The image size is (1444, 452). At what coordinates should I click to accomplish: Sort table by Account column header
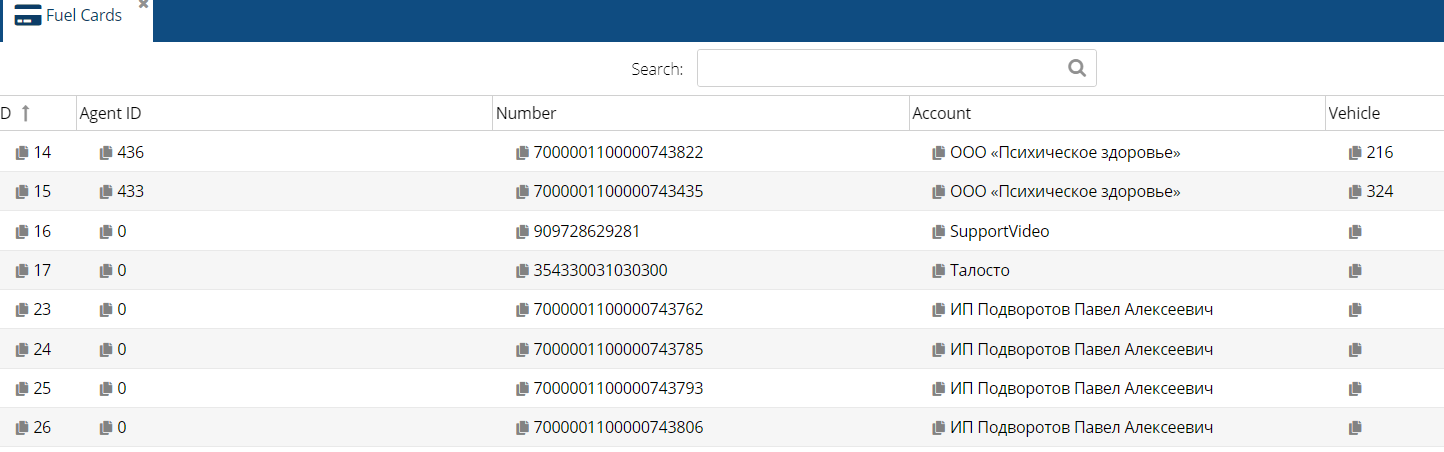click(x=942, y=114)
